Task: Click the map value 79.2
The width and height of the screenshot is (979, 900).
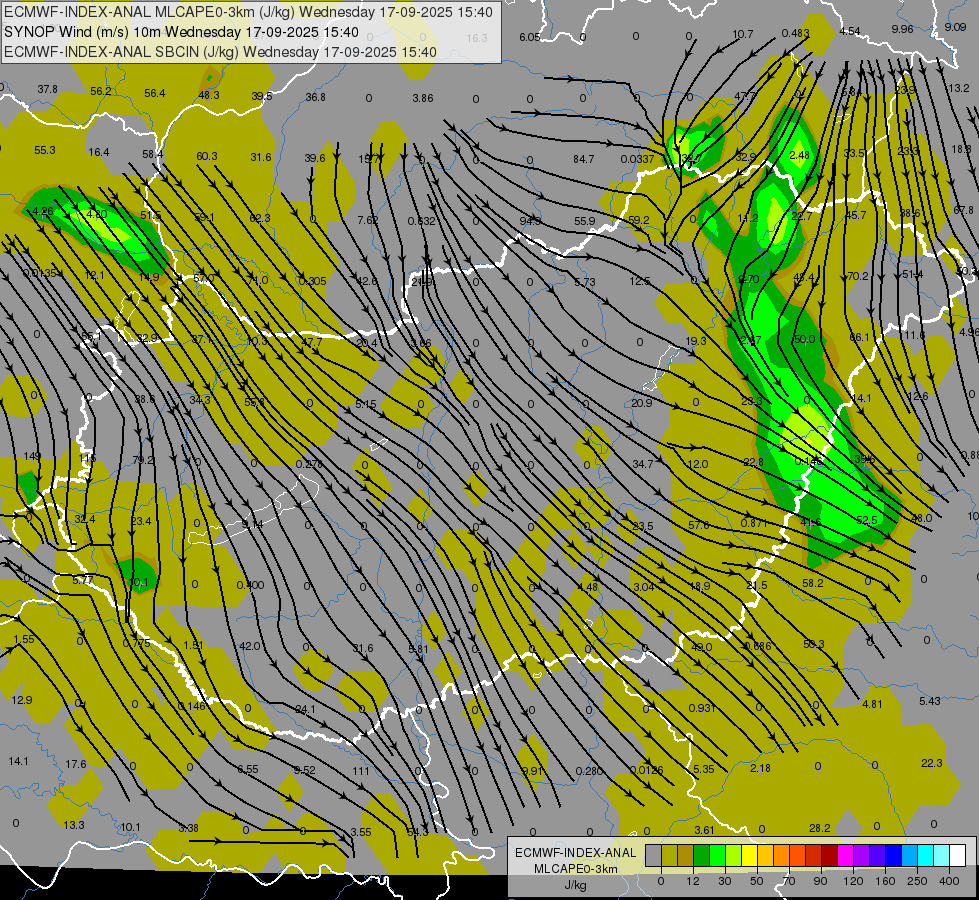Action: [x=143, y=460]
